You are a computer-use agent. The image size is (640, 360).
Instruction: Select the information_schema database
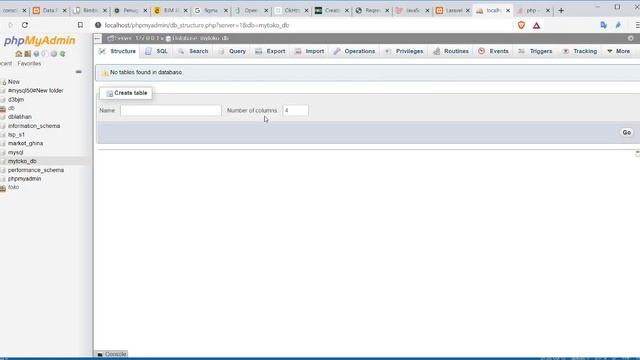(34, 126)
